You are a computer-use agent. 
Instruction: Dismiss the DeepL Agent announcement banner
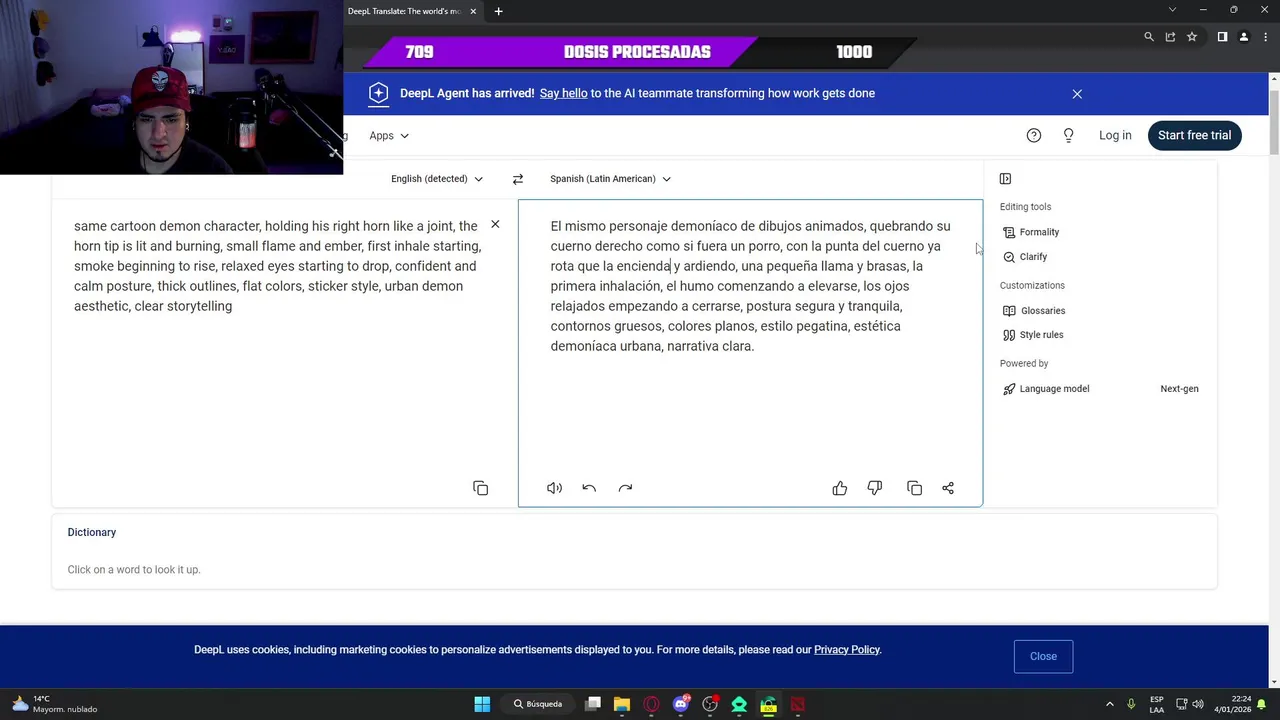pyautogui.click(x=1077, y=94)
